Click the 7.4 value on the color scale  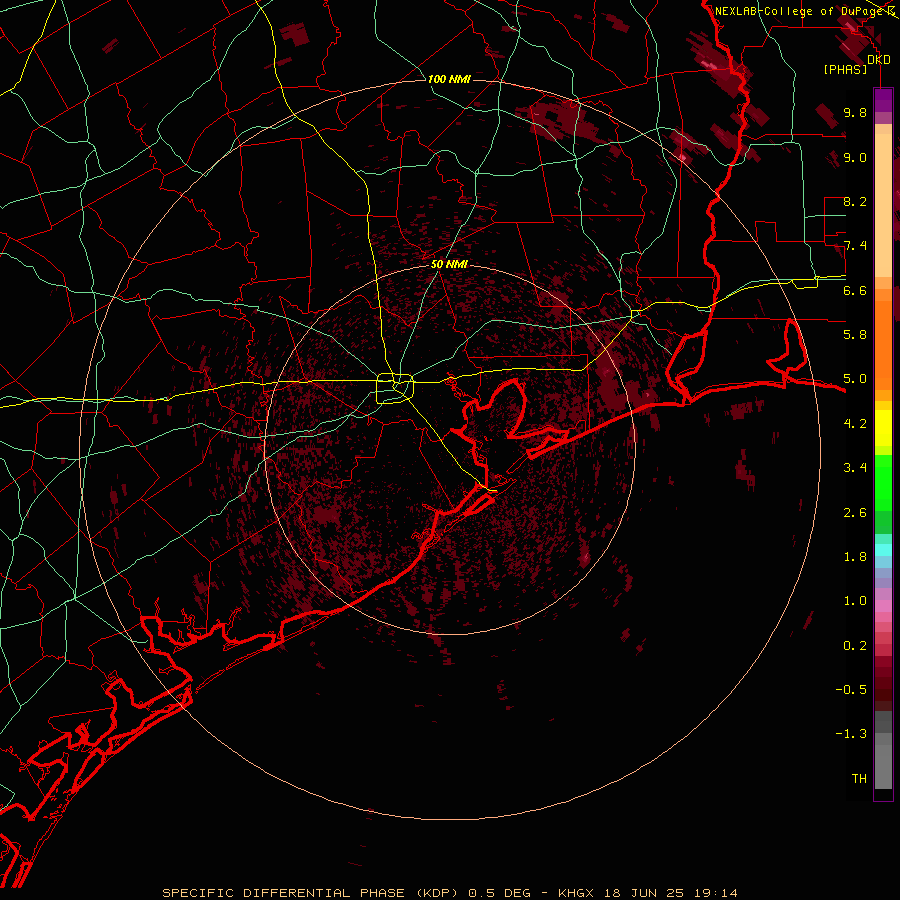pos(855,246)
